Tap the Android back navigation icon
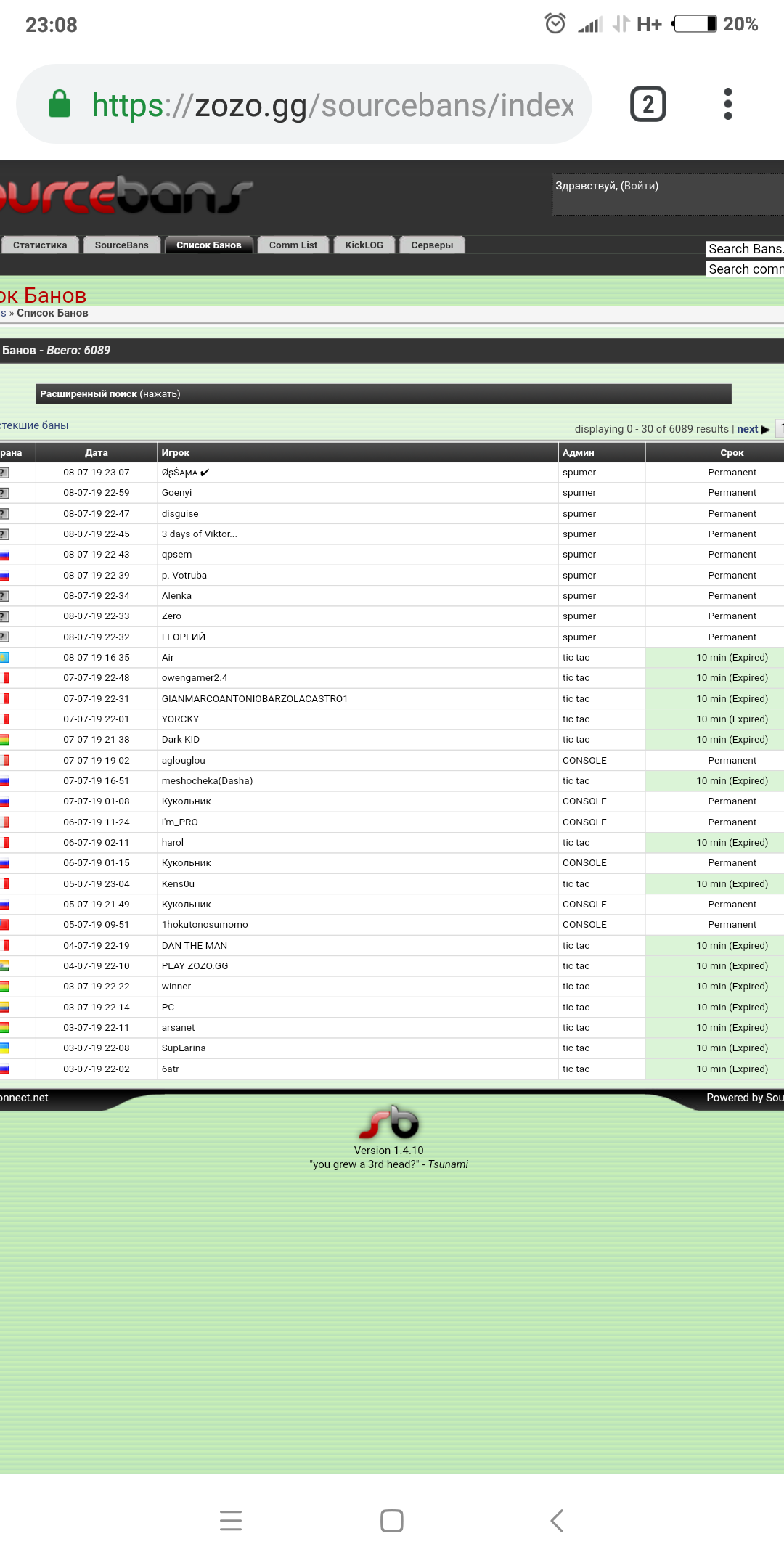The image size is (784, 1568). pyautogui.click(x=557, y=1520)
